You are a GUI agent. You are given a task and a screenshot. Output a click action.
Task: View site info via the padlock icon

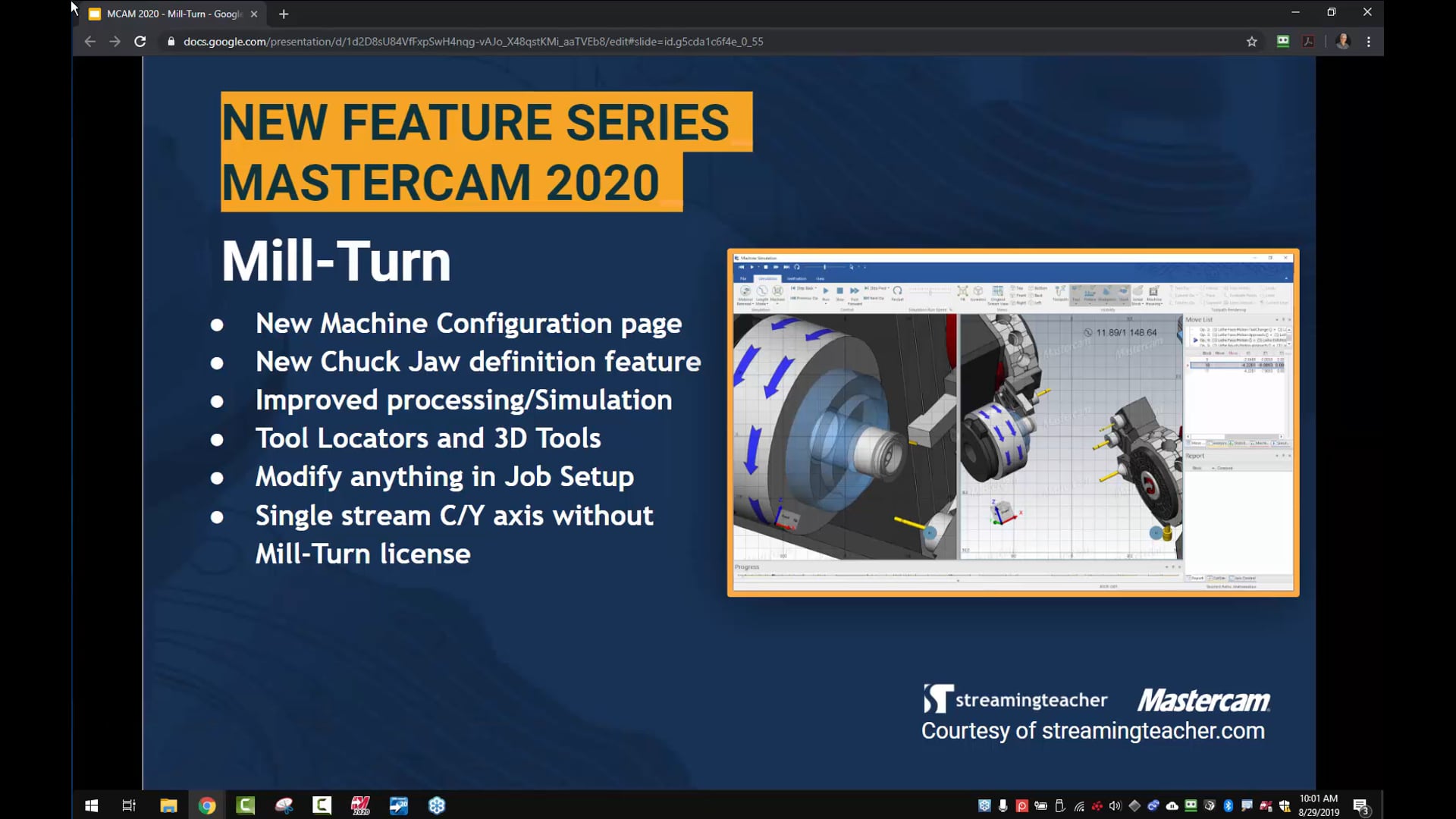coord(171,42)
